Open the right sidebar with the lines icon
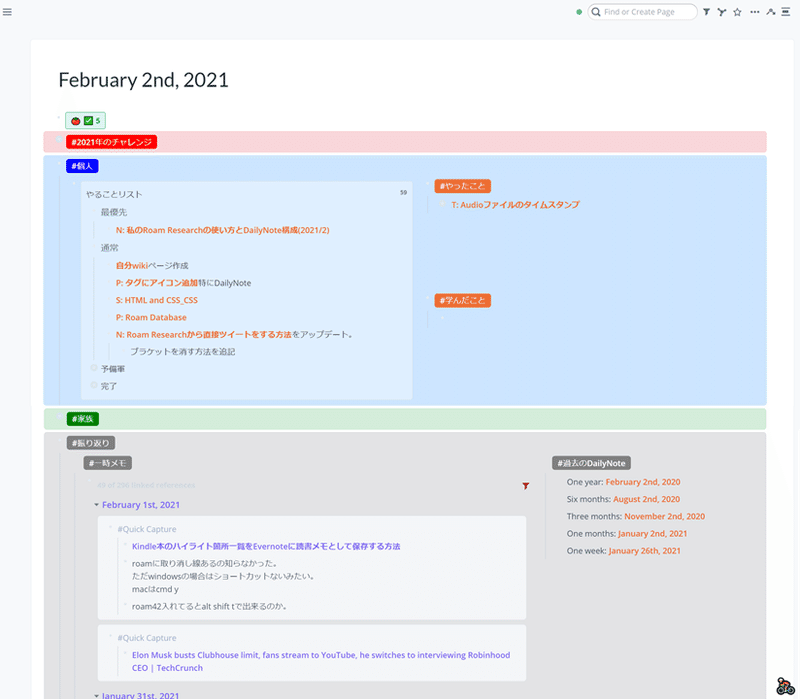Screen dimensions: 800x699 (786, 11)
